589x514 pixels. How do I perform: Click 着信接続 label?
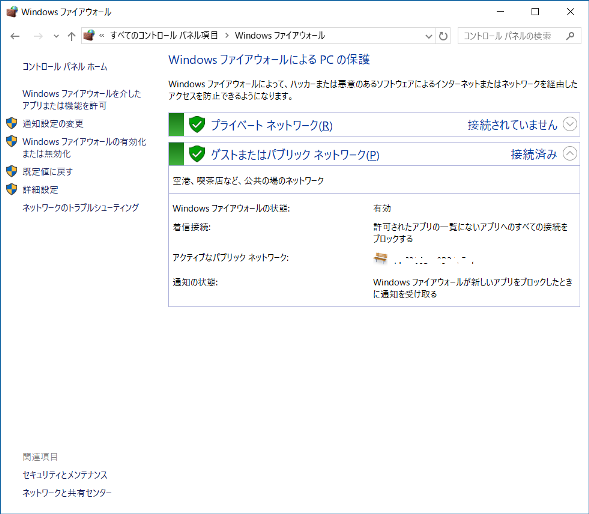(x=192, y=227)
